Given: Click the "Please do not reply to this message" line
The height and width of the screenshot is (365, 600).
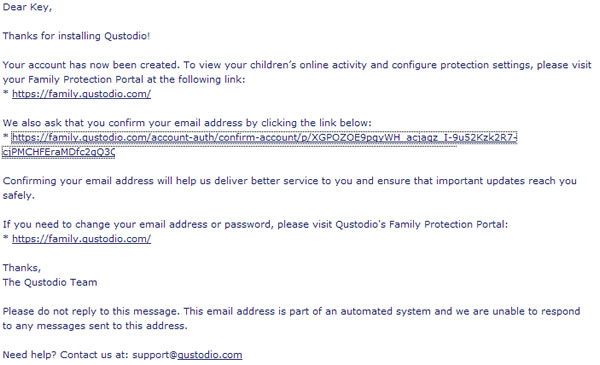Looking at the screenshot, I should pos(292,311).
